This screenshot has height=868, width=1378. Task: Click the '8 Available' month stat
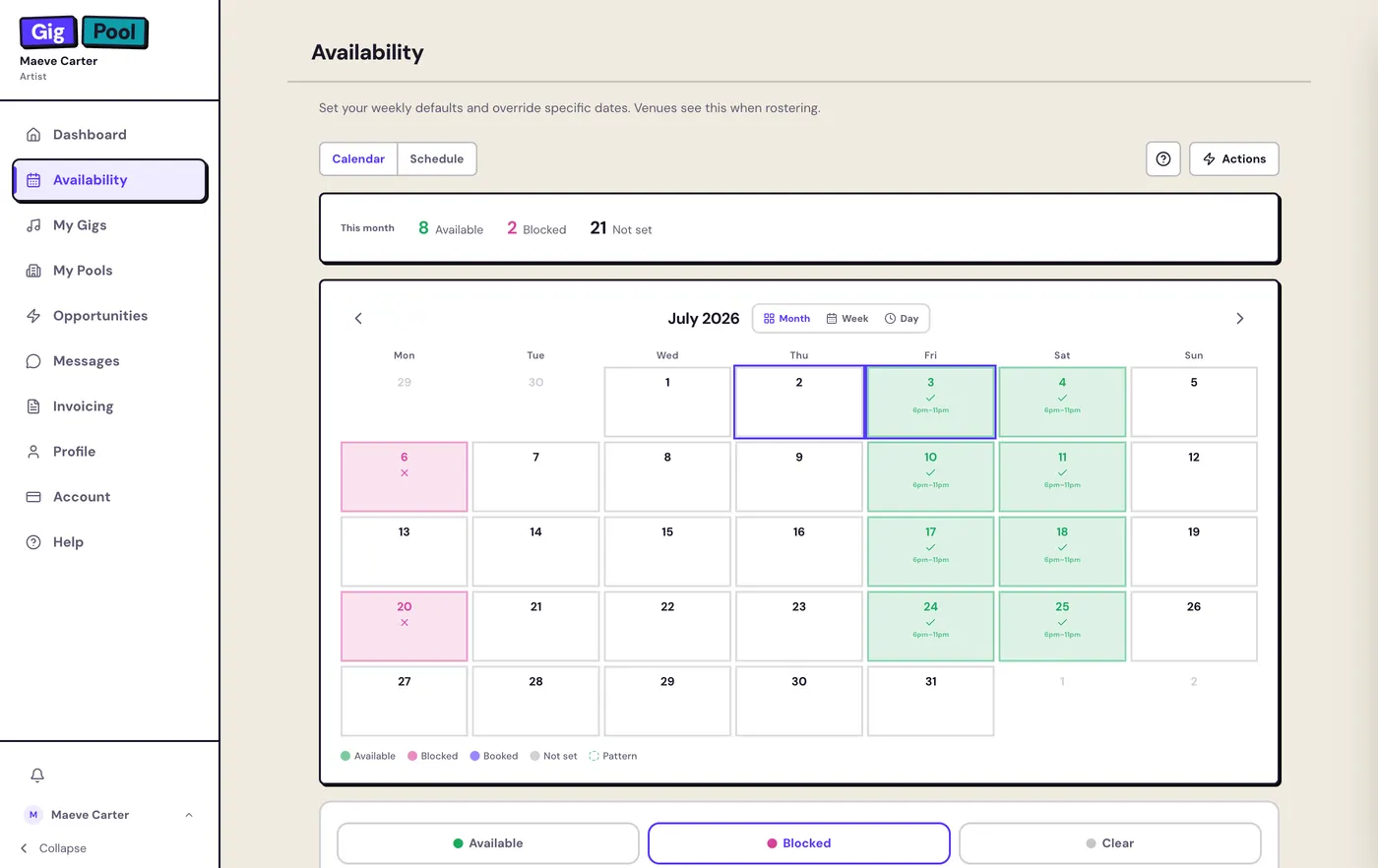(451, 228)
